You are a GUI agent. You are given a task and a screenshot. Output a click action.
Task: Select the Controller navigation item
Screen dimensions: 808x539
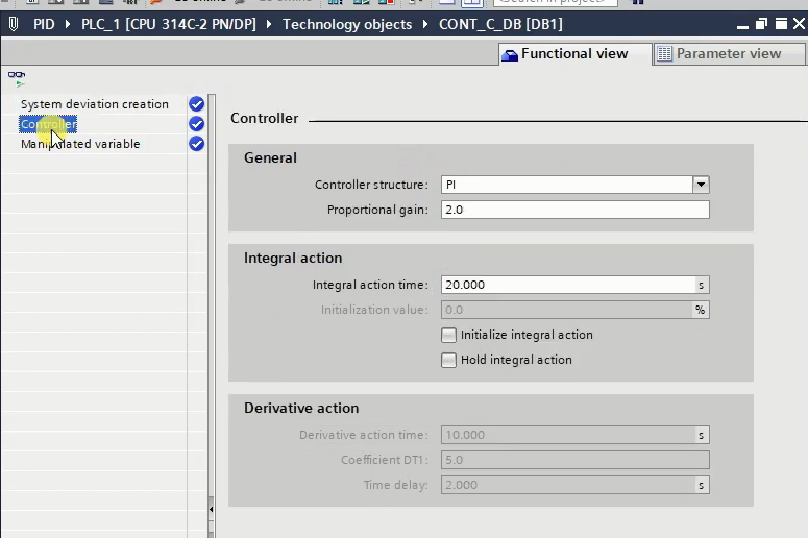pyautogui.click(x=48, y=124)
